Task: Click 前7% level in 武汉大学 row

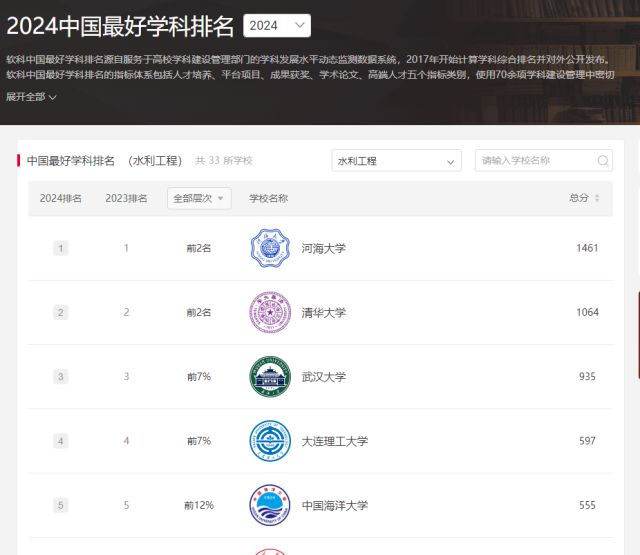Action: point(199,376)
